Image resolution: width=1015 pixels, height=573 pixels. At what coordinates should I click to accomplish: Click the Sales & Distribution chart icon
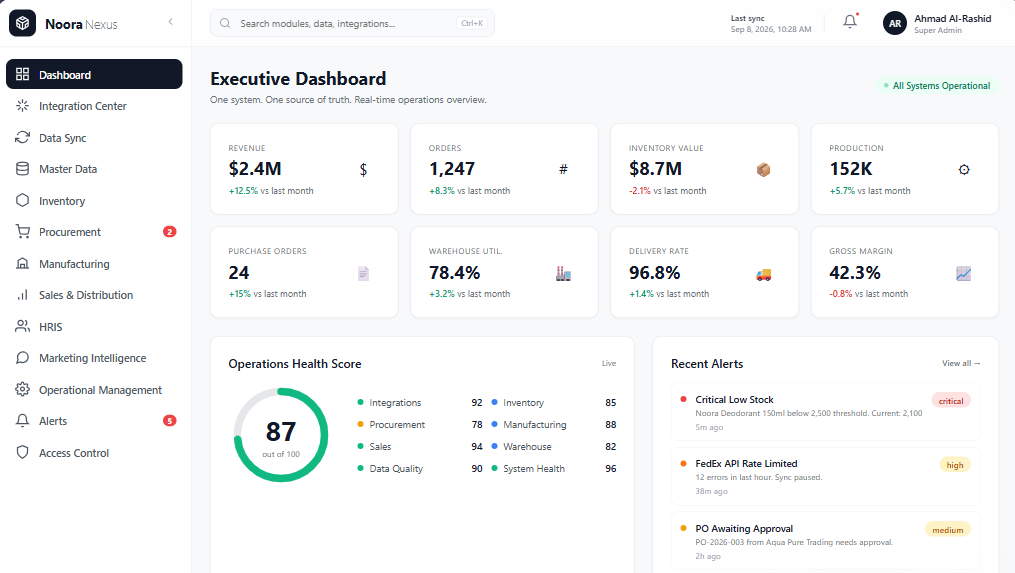[23, 295]
